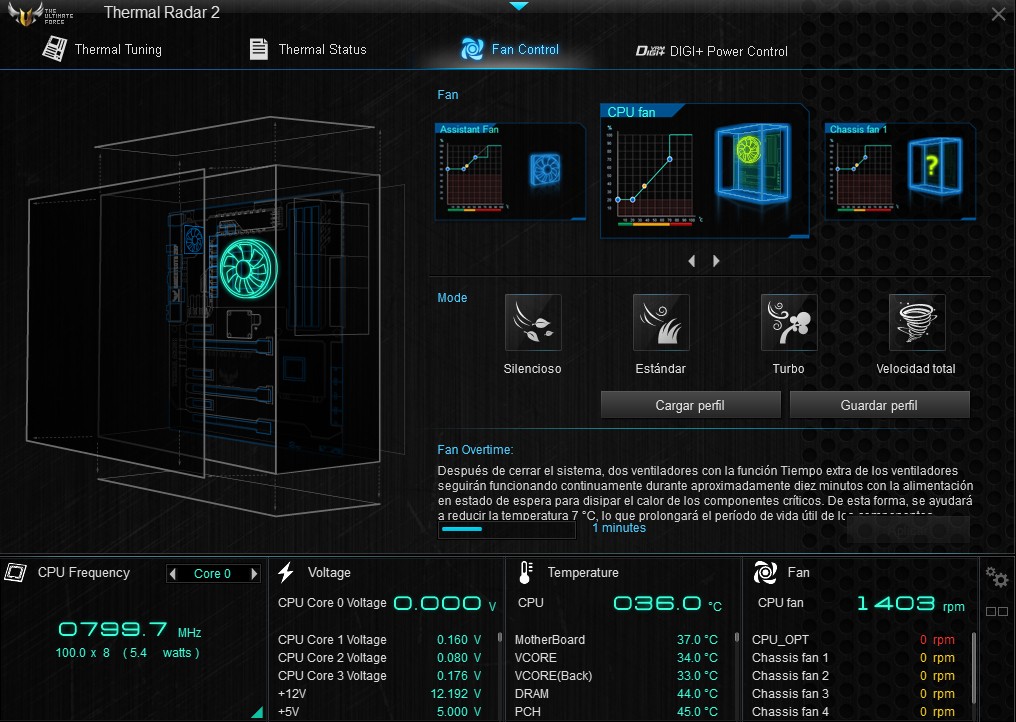Show the previous fan with the left arrow
Viewport: 1016px width, 722px height.
click(x=692, y=261)
